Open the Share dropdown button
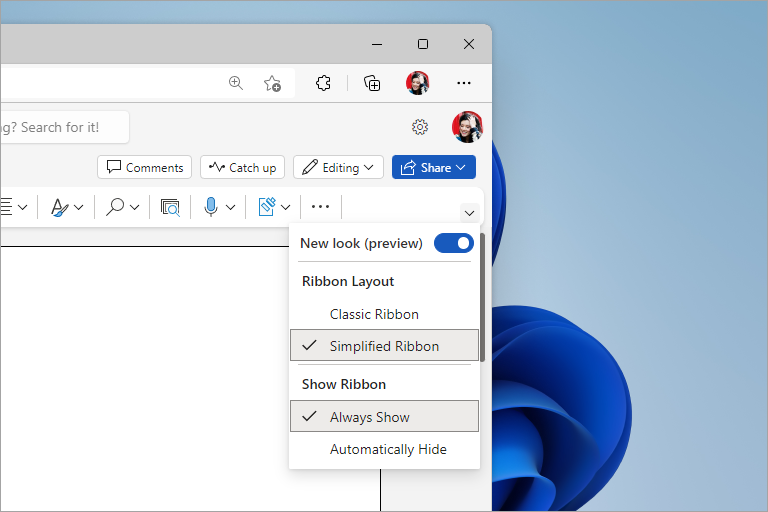This screenshot has width=768, height=512. pyautogui.click(x=433, y=168)
